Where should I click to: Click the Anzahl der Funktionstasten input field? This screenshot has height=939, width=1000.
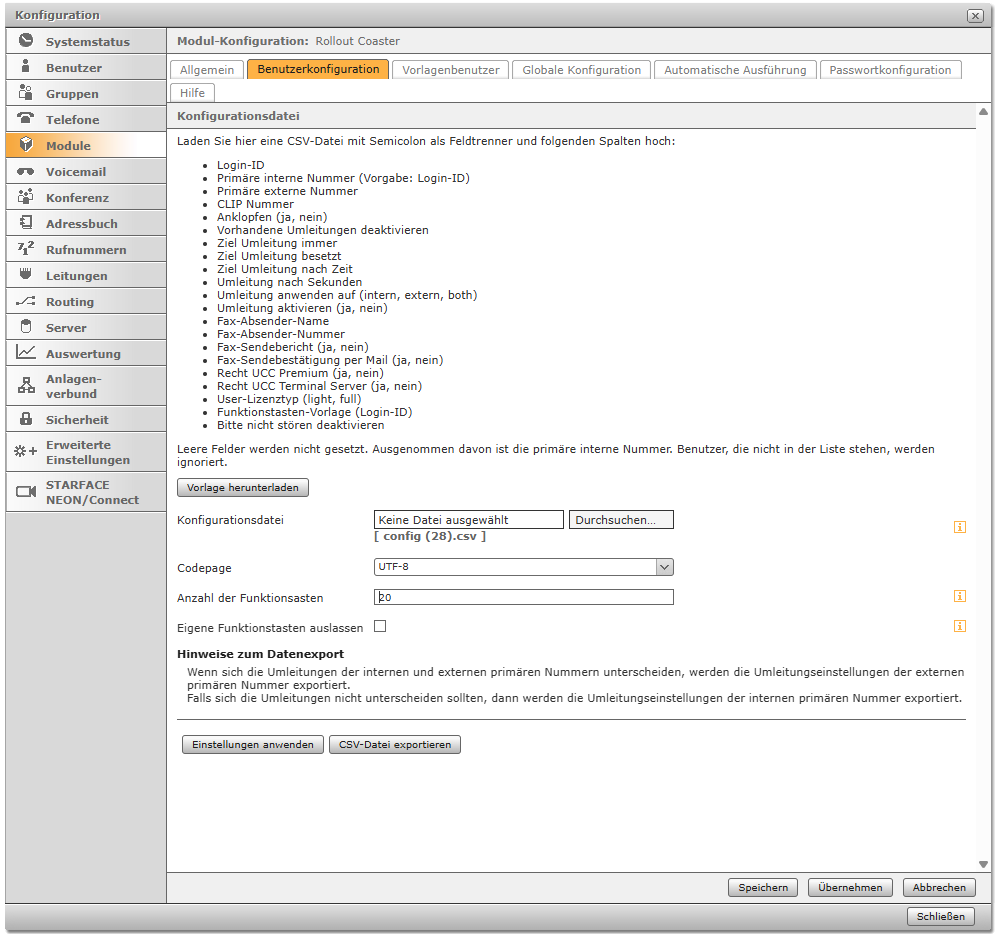(524, 597)
